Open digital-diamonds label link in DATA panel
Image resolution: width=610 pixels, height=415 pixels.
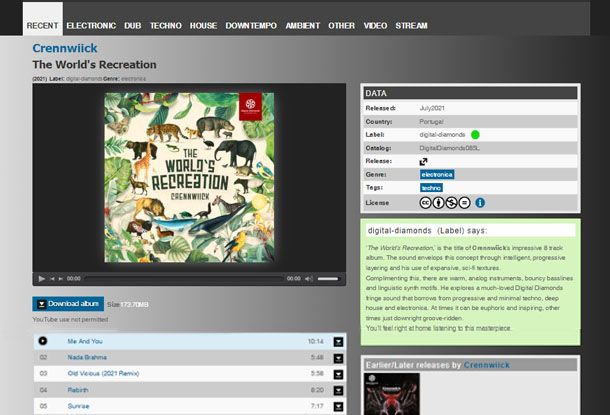[442, 135]
